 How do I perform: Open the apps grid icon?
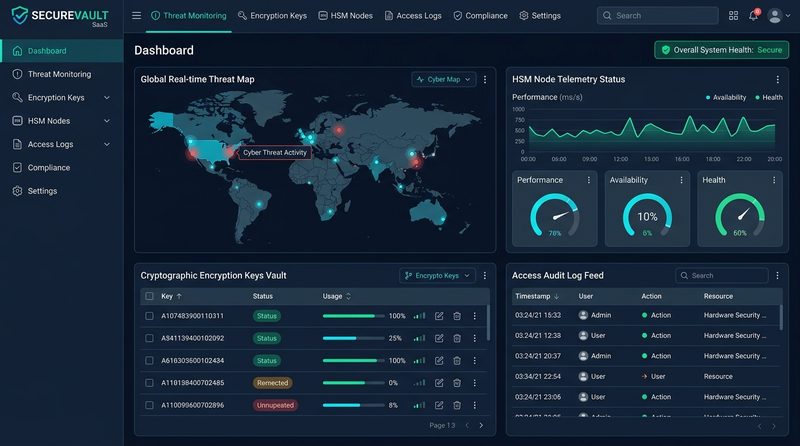[x=733, y=16]
